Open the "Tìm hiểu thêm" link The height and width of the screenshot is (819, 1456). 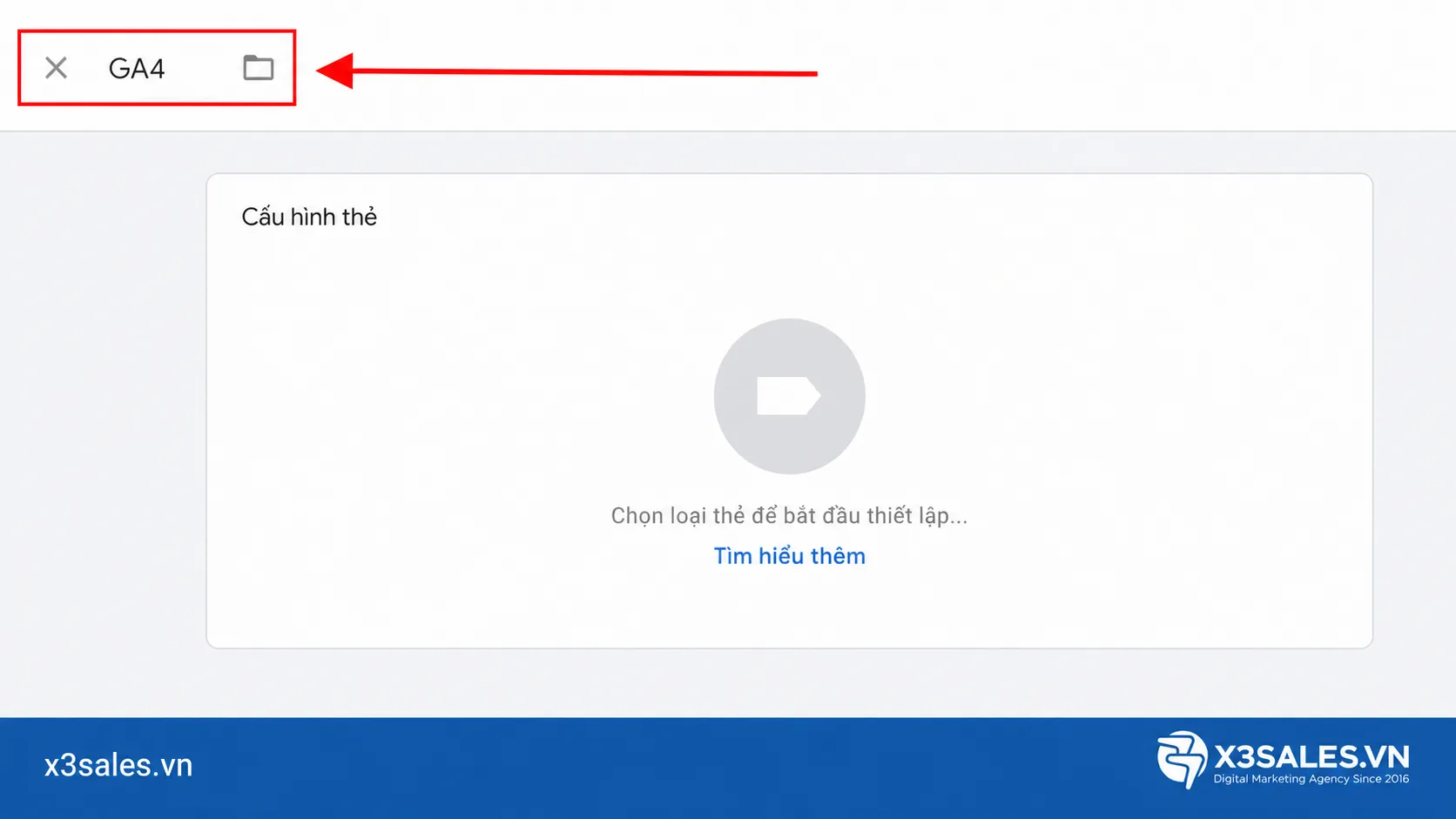pos(789,556)
